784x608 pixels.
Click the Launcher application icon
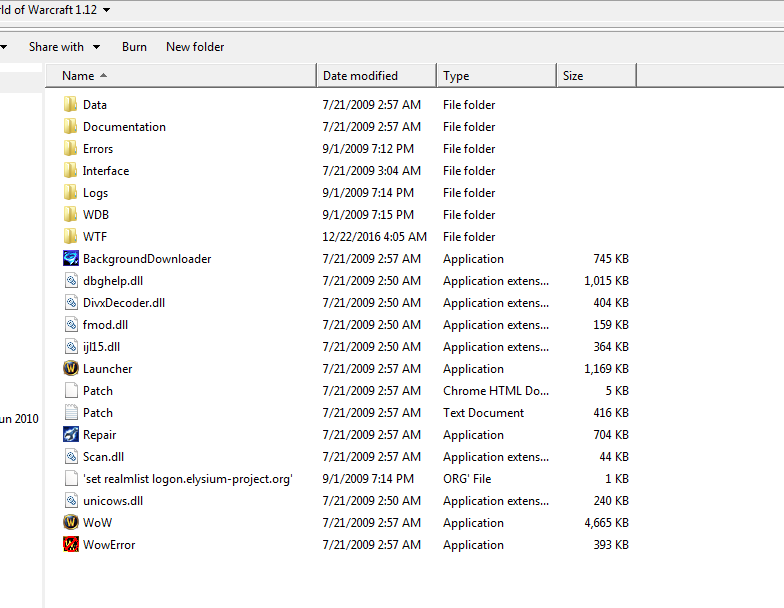[x=70, y=368]
